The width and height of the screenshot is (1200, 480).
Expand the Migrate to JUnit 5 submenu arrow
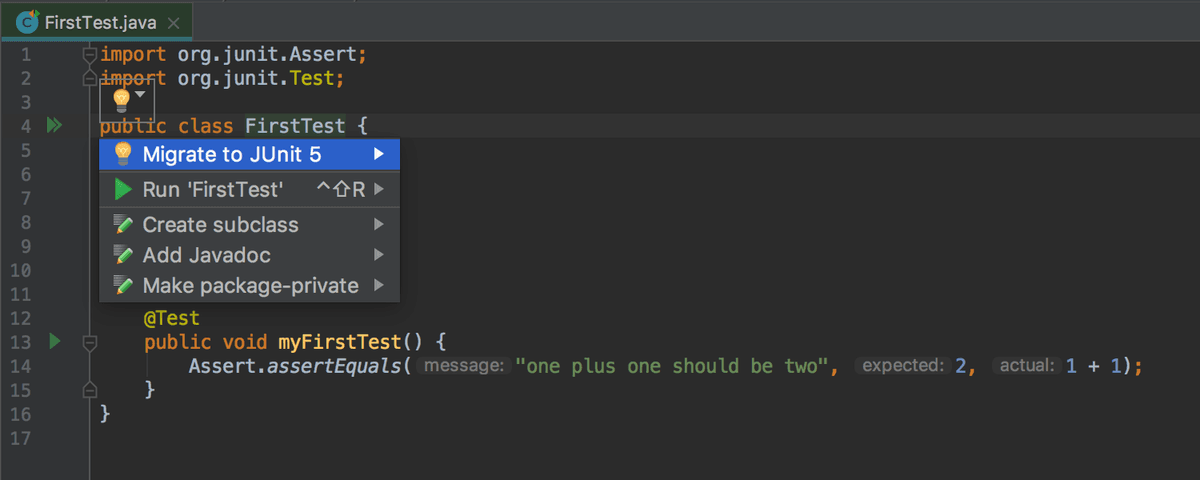coord(379,155)
